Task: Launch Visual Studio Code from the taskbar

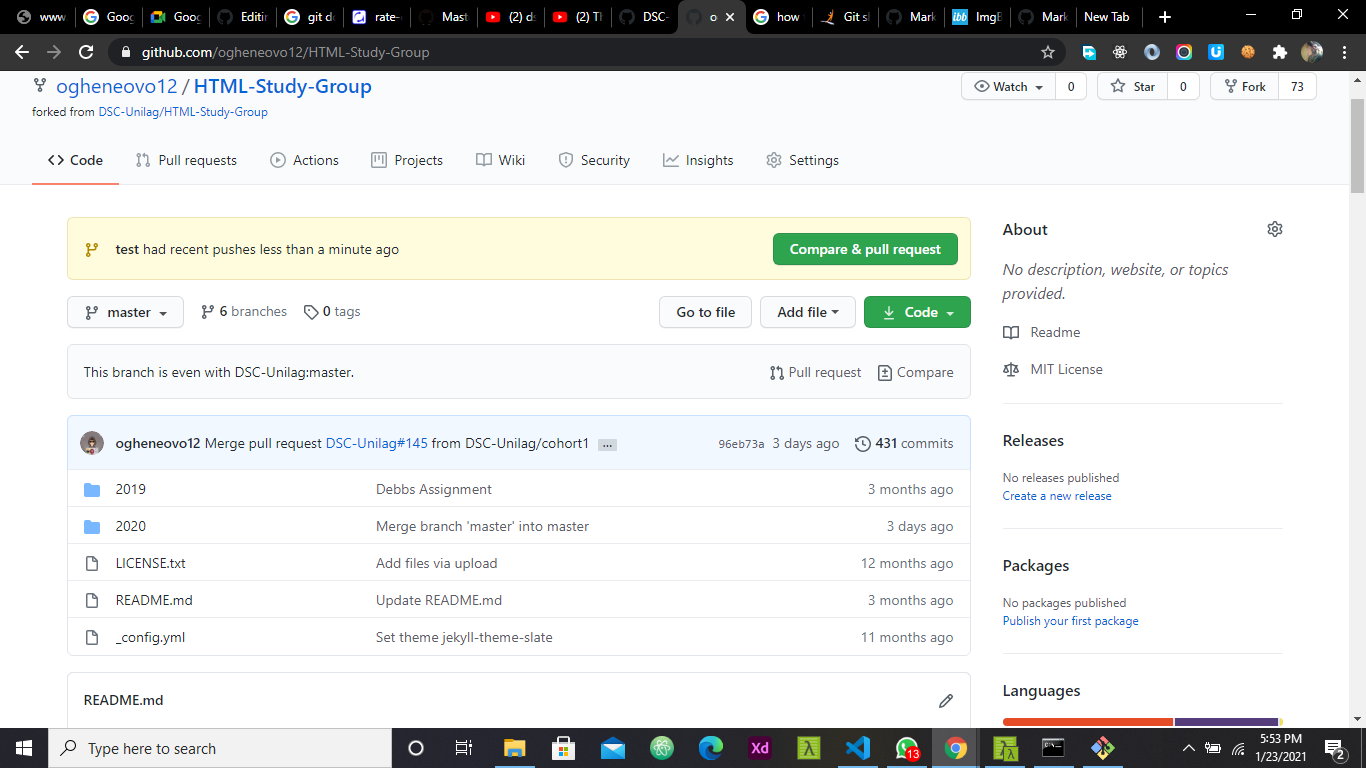Action: click(x=858, y=748)
